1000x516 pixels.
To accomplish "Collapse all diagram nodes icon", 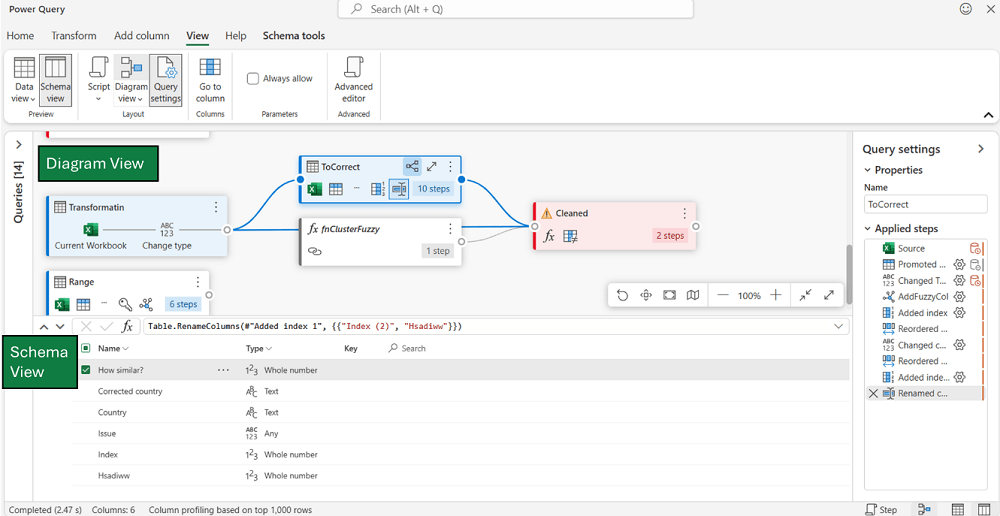I will click(x=805, y=295).
